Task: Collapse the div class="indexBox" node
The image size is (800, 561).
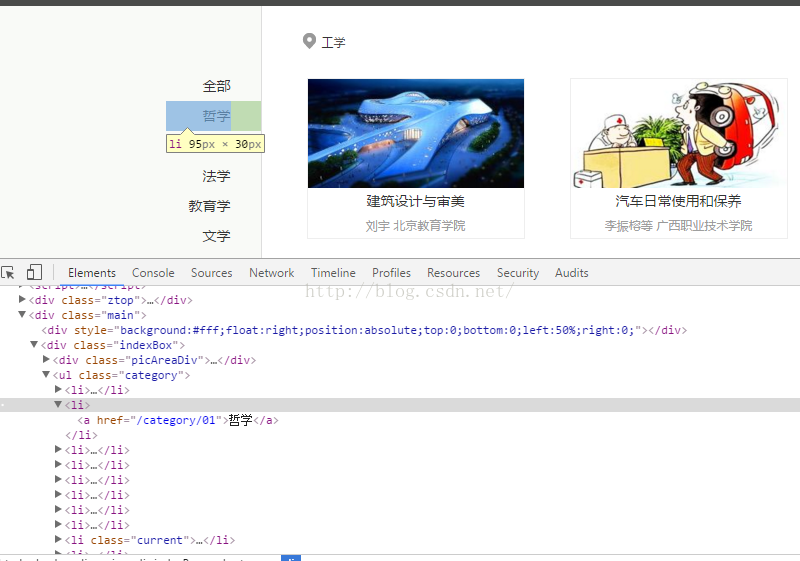Action: click(34, 345)
